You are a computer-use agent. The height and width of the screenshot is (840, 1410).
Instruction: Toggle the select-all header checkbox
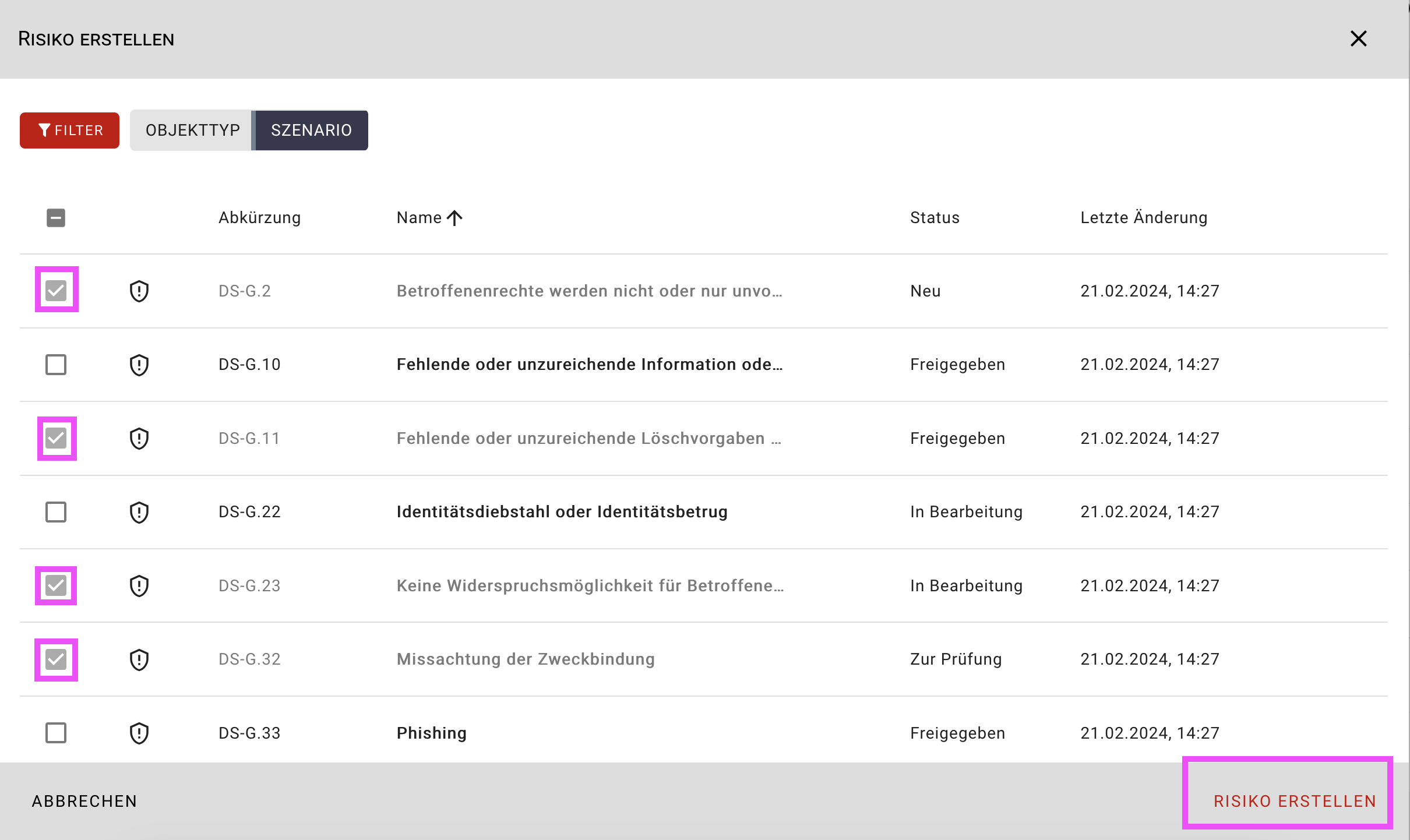(56, 218)
